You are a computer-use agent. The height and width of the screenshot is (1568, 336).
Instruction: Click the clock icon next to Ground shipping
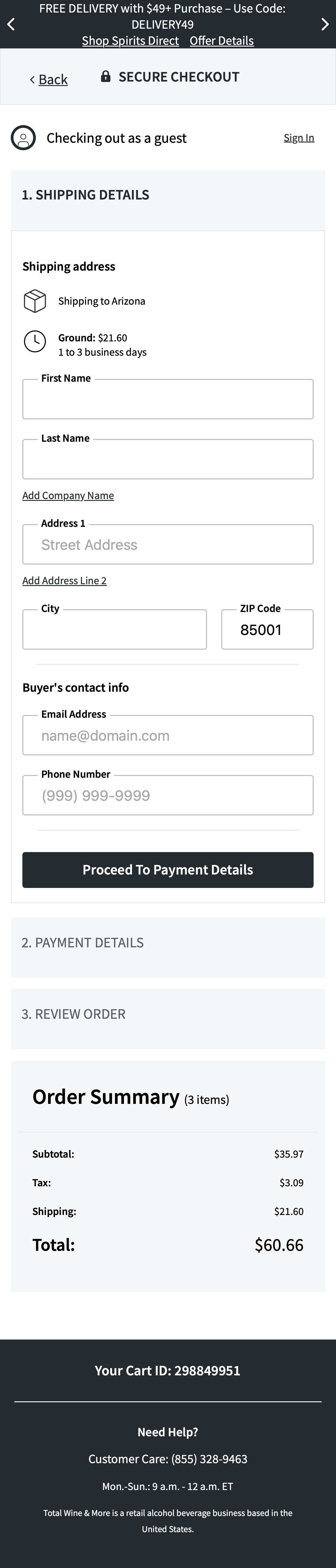(x=34, y=341)
